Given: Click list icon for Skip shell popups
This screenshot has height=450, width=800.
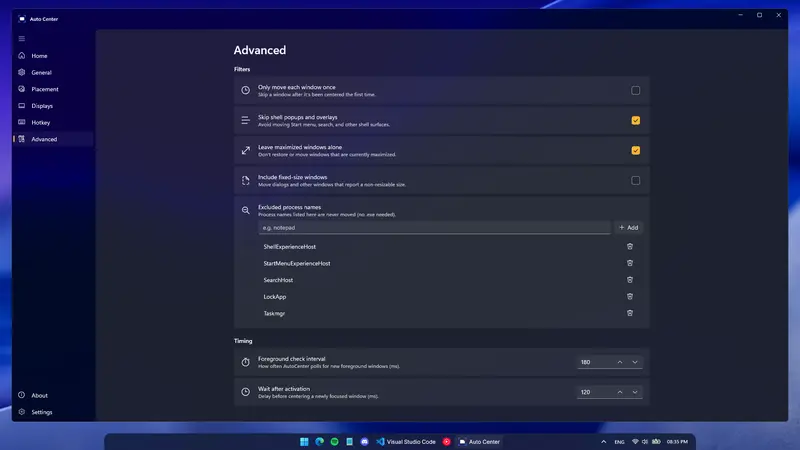Looking at the screenshot, I should coord(245,120).
